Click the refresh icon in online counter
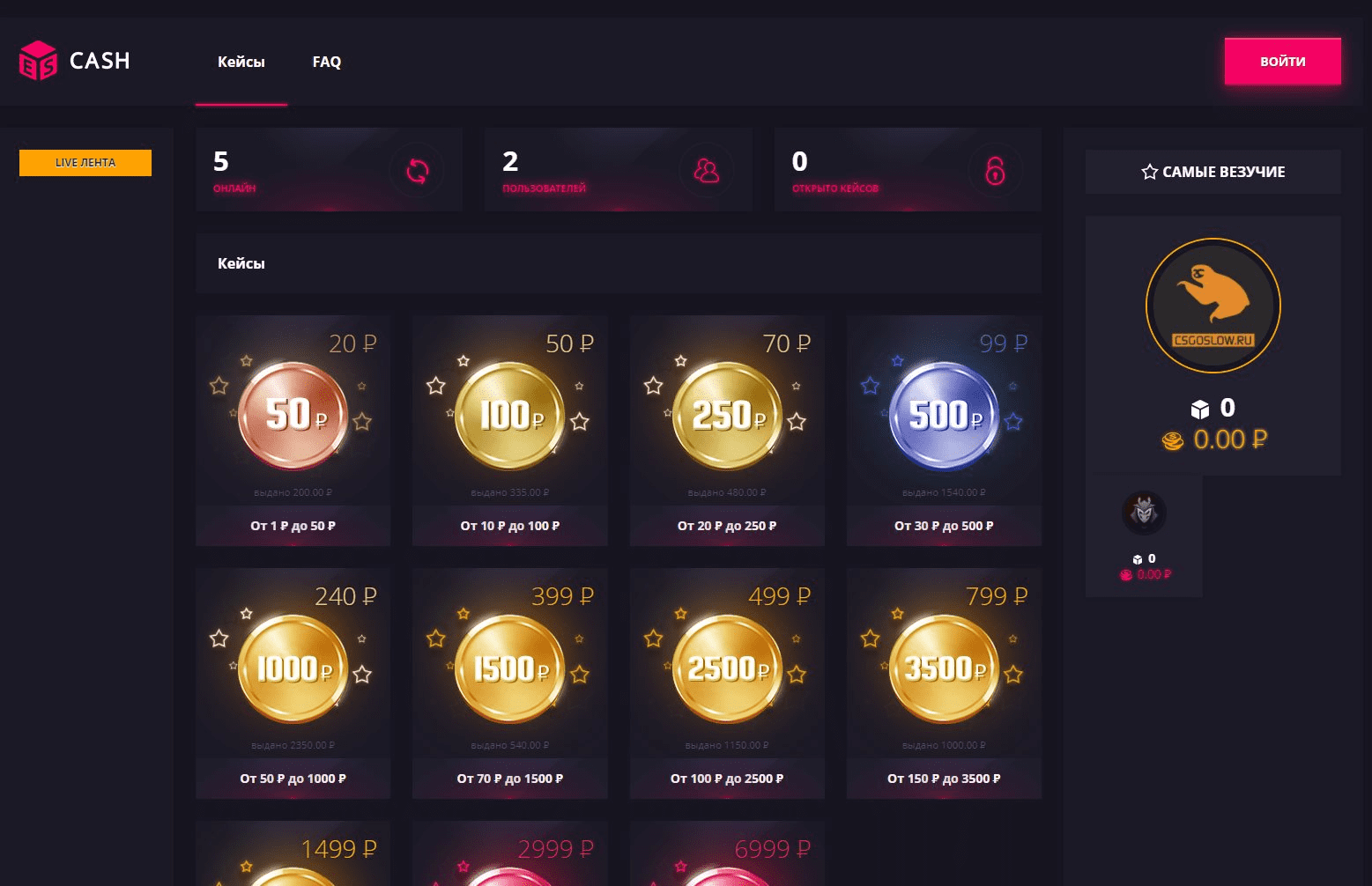The width and height of the screenshot is (1372, 886). point(418,170)
